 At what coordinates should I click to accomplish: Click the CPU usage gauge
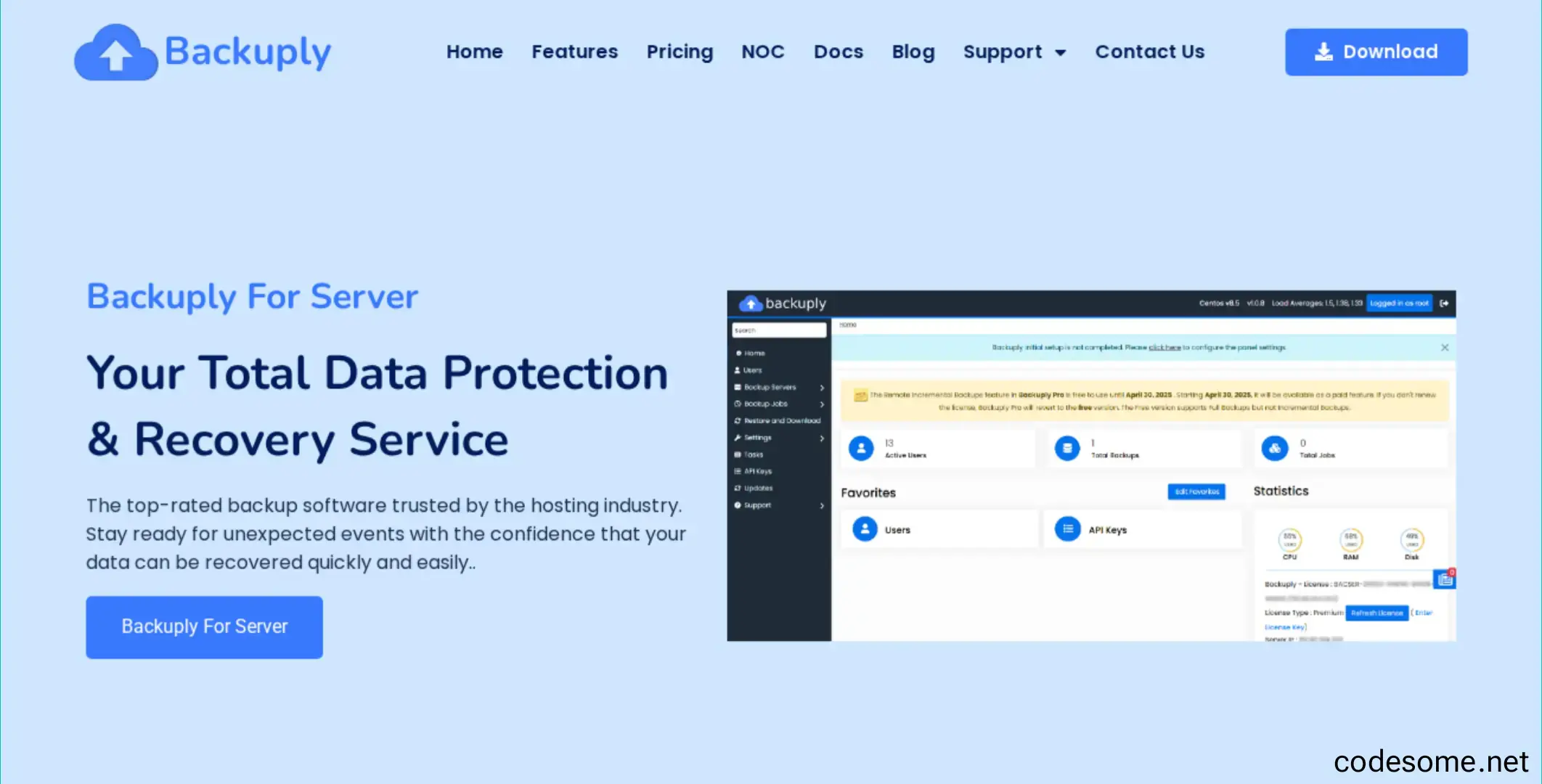[x=1289, y=541]
